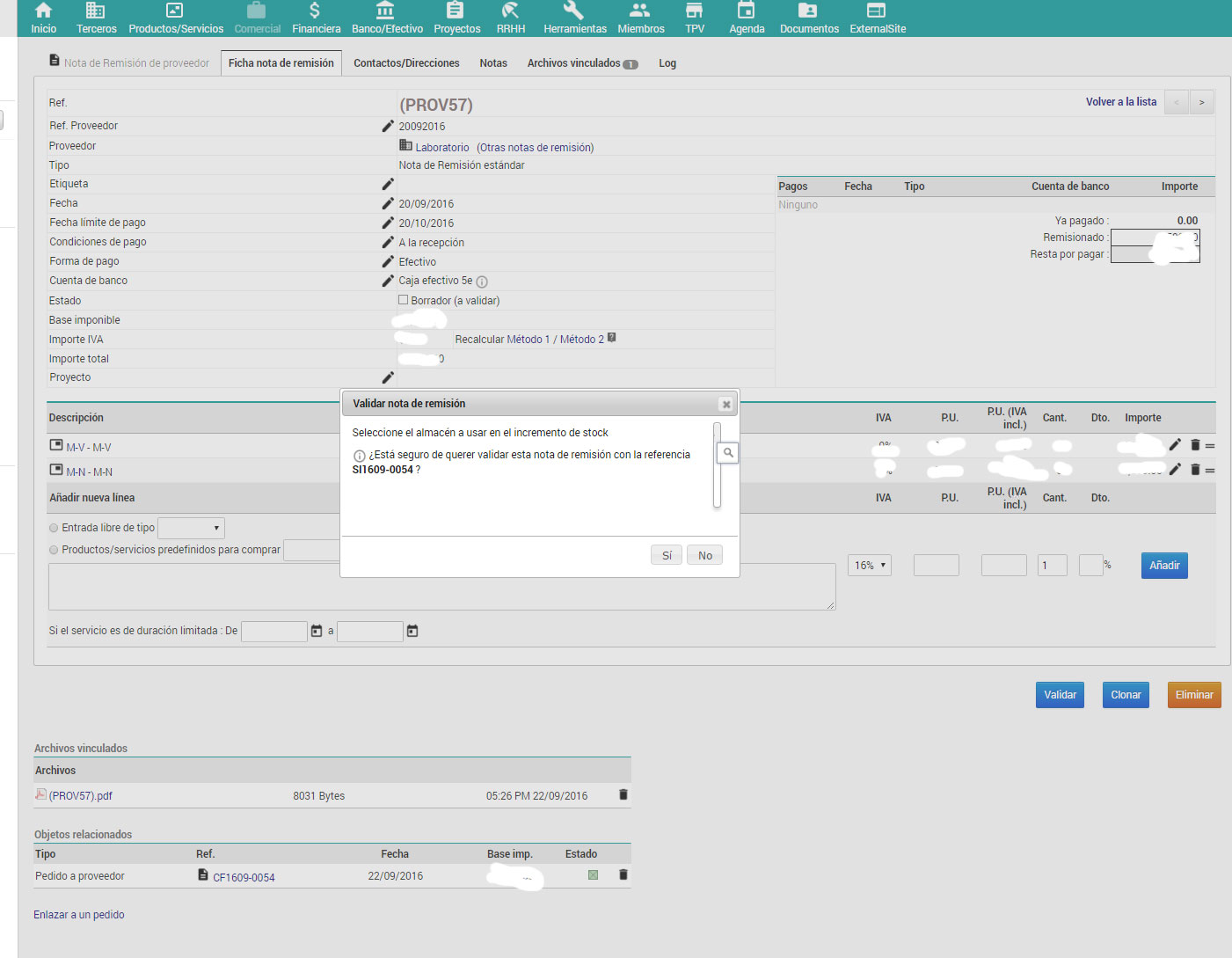Select Productos/servicios predefinidos para comprar option
1232x958 pixels.
tap(54, 550)
